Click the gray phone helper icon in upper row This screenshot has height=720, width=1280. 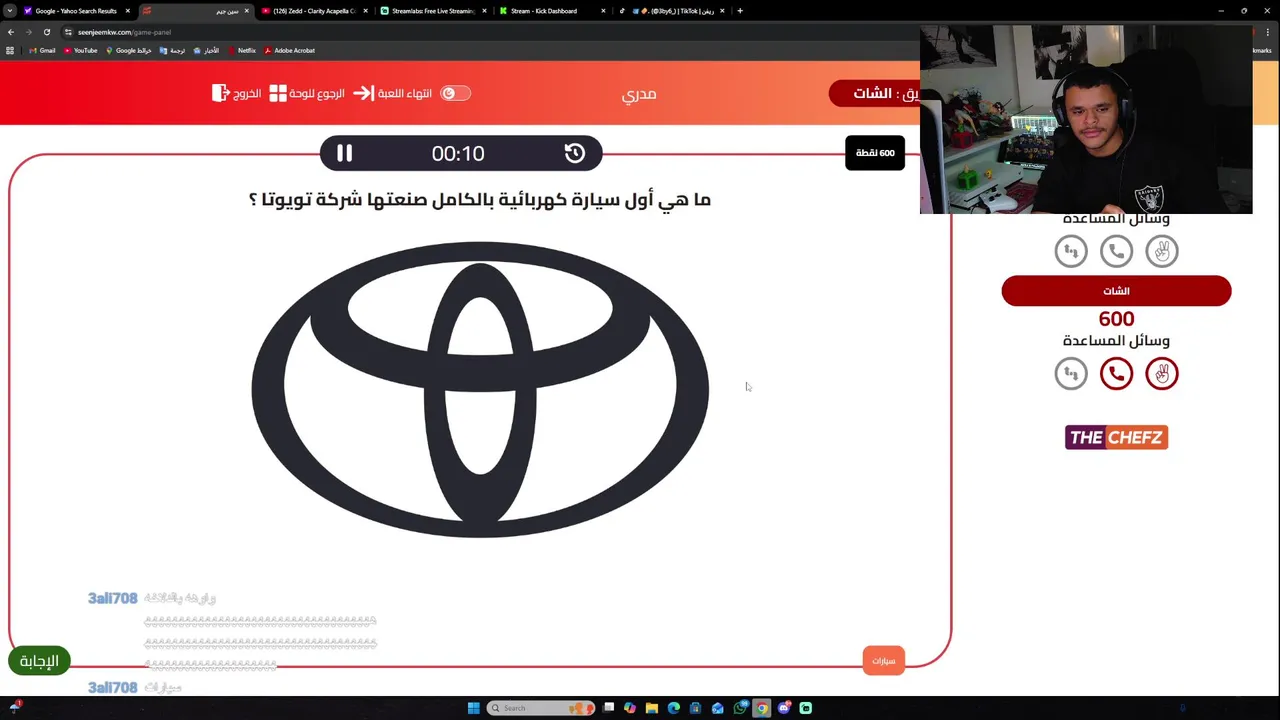(x=1116, y=251)
